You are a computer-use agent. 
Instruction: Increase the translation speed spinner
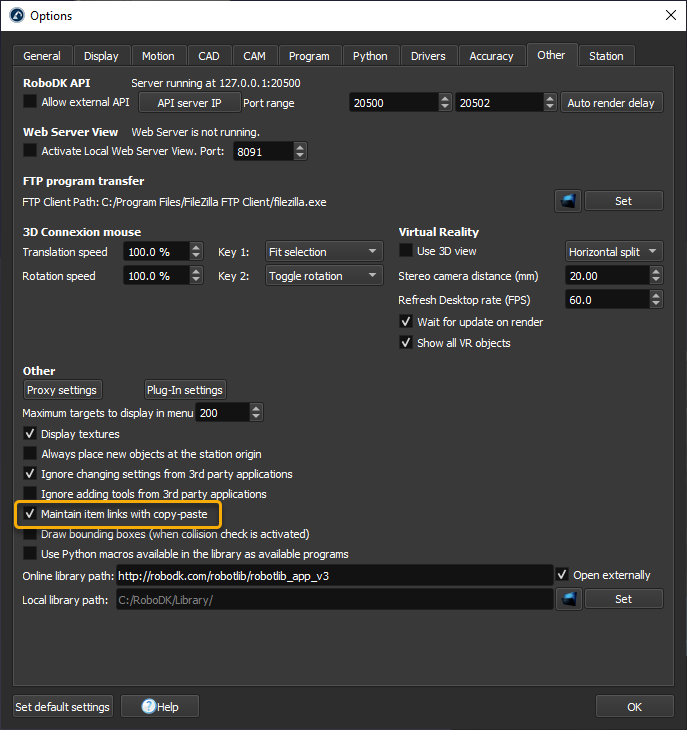194,247
